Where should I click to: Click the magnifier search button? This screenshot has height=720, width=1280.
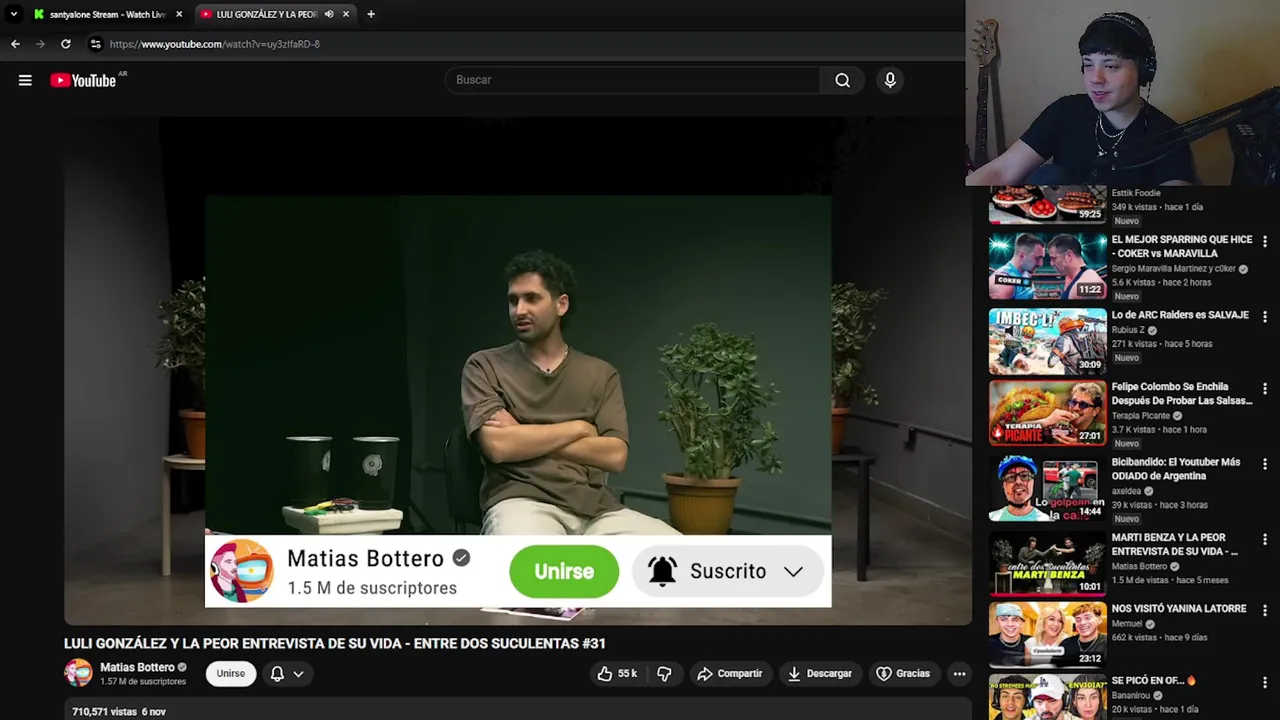[x=842, y=80]
